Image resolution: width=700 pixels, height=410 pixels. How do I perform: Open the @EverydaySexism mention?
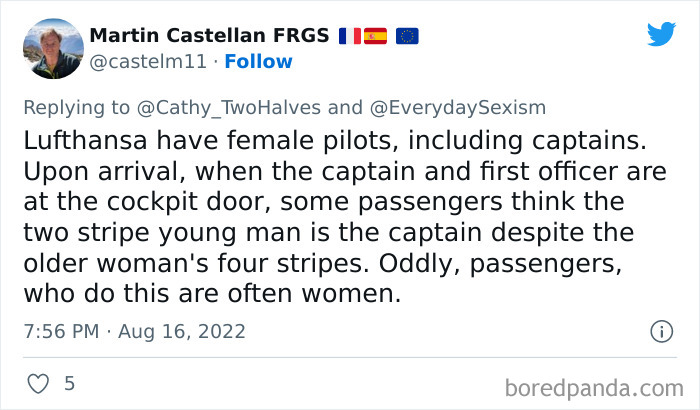coord(457,108)
